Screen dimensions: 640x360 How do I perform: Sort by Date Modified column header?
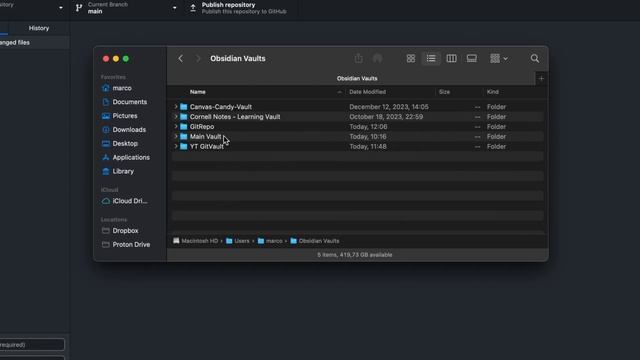(x=367, y=92)
